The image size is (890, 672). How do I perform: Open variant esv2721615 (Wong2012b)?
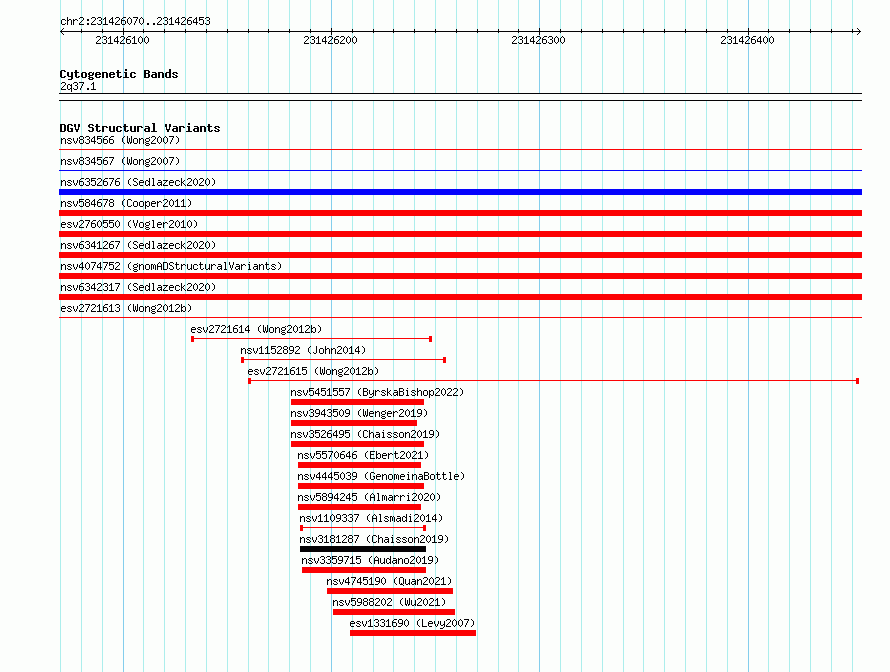313,371
